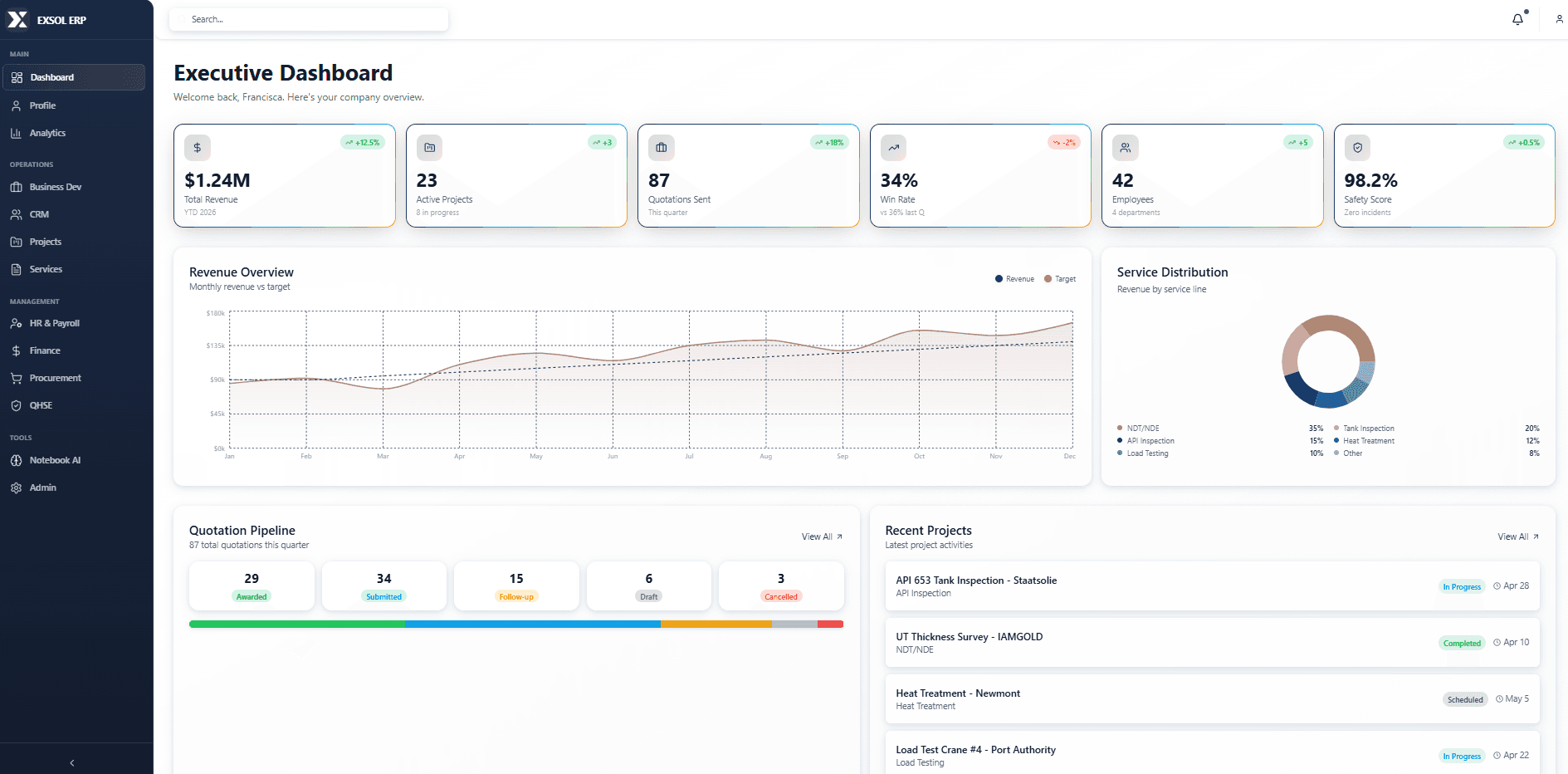Open the user account icon
This screenshot has width=1568, height=774.
pyautogui.click(x=1559, y=19)
